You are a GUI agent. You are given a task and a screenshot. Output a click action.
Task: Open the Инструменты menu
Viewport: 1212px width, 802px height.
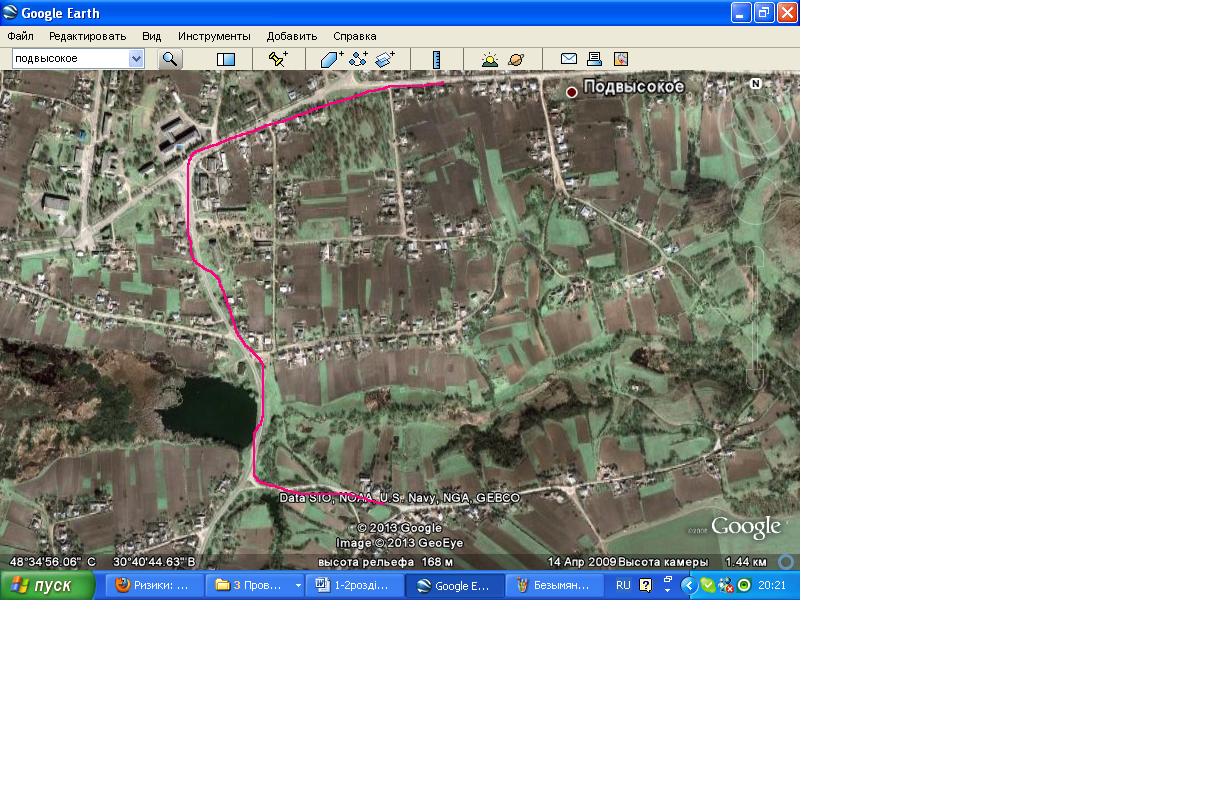click(x=214, y=36)
